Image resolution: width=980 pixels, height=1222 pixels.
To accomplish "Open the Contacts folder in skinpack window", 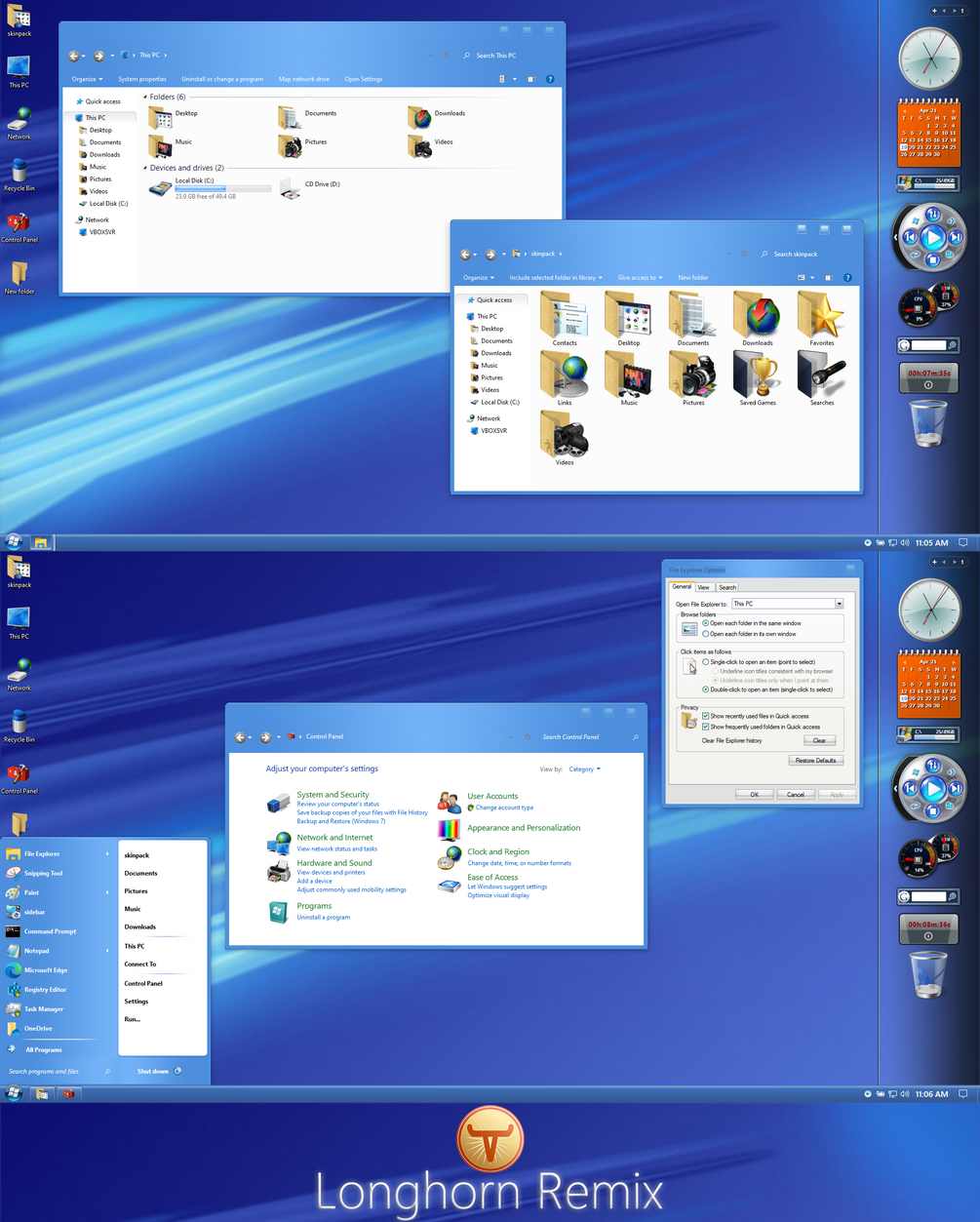I will (565, 319).
